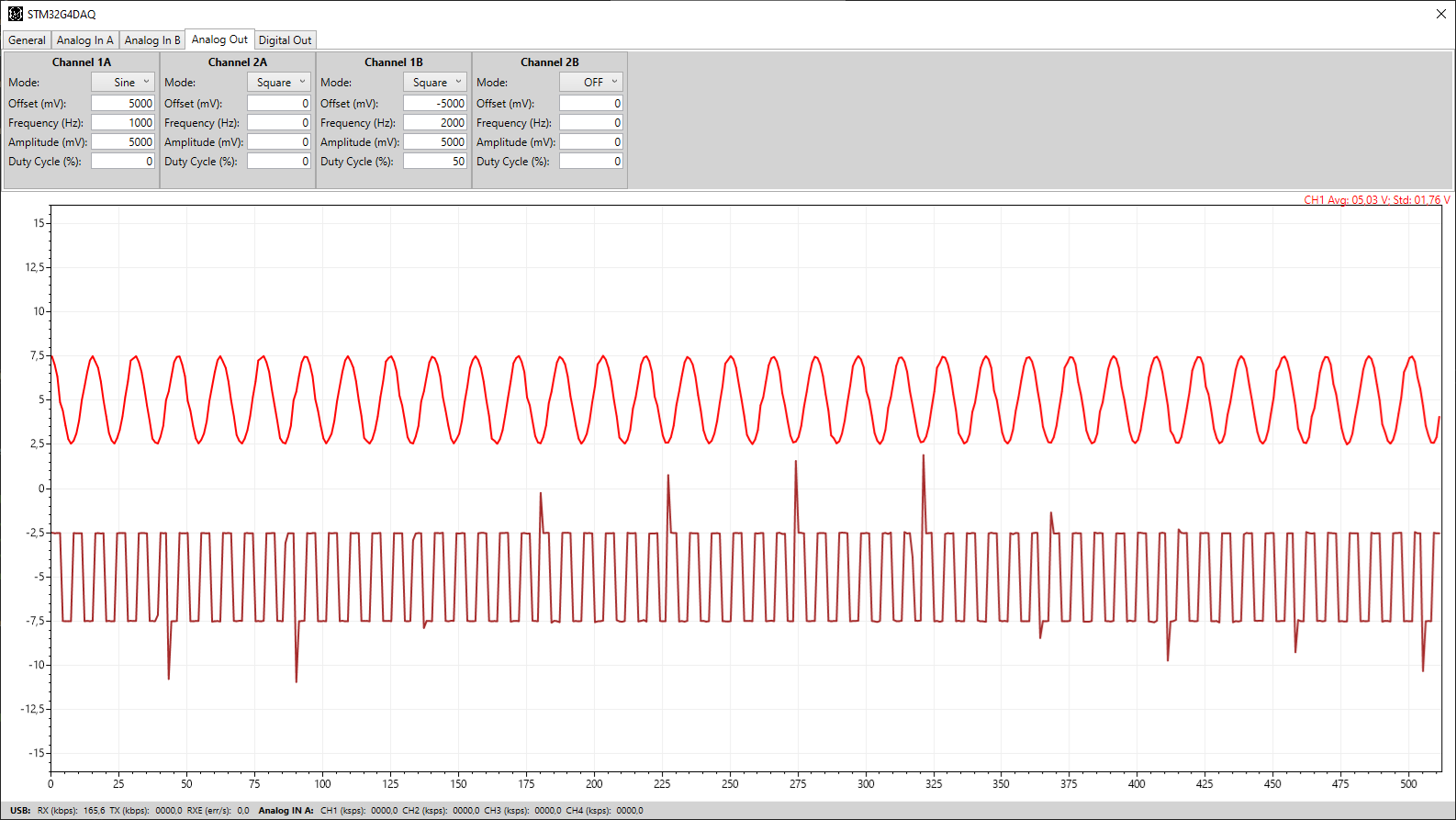Click Channel 2B Offset input field
This screenshot has width=1456, height=820.
[x=591, y=104]
